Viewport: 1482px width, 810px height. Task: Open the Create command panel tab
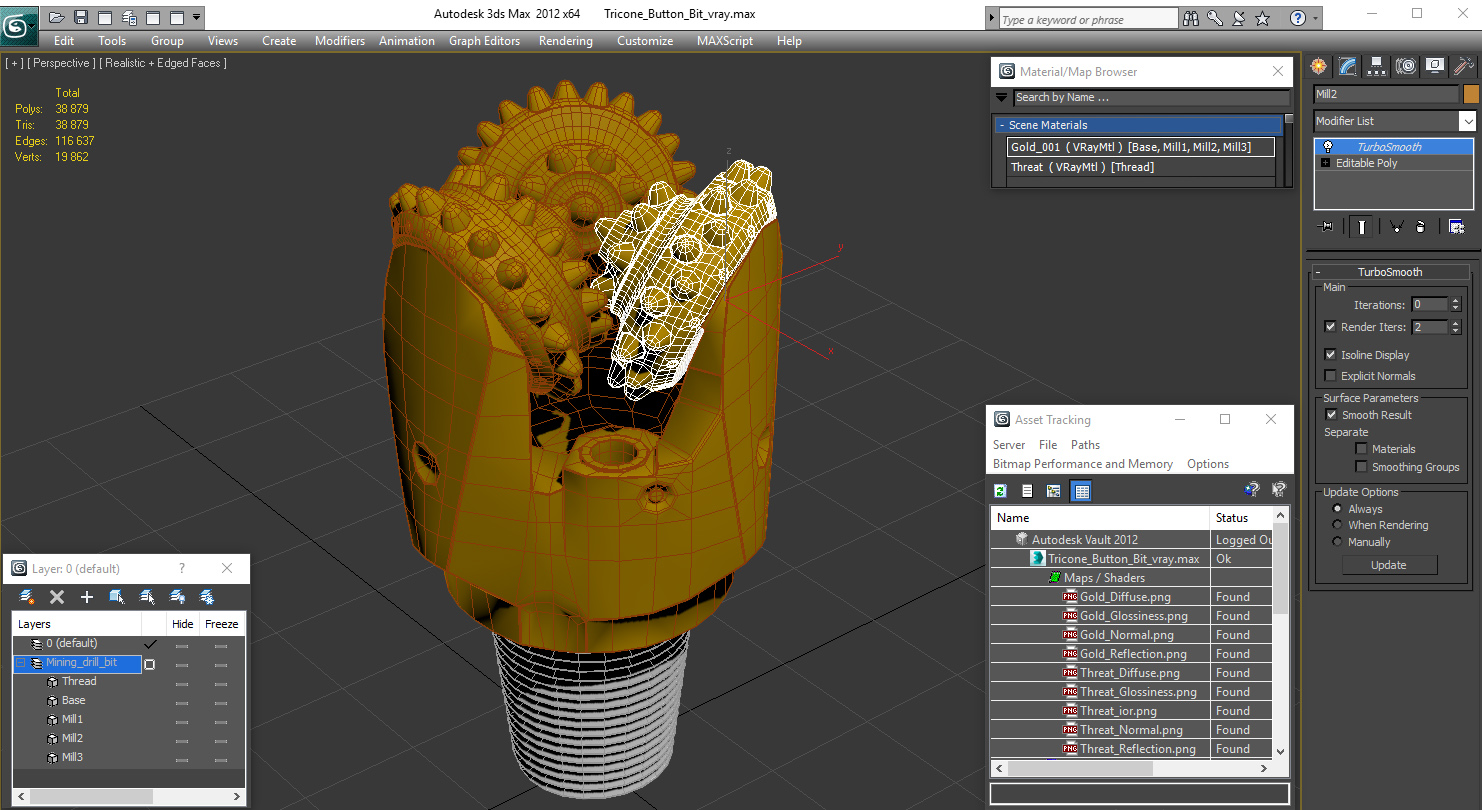point(1319,66)
